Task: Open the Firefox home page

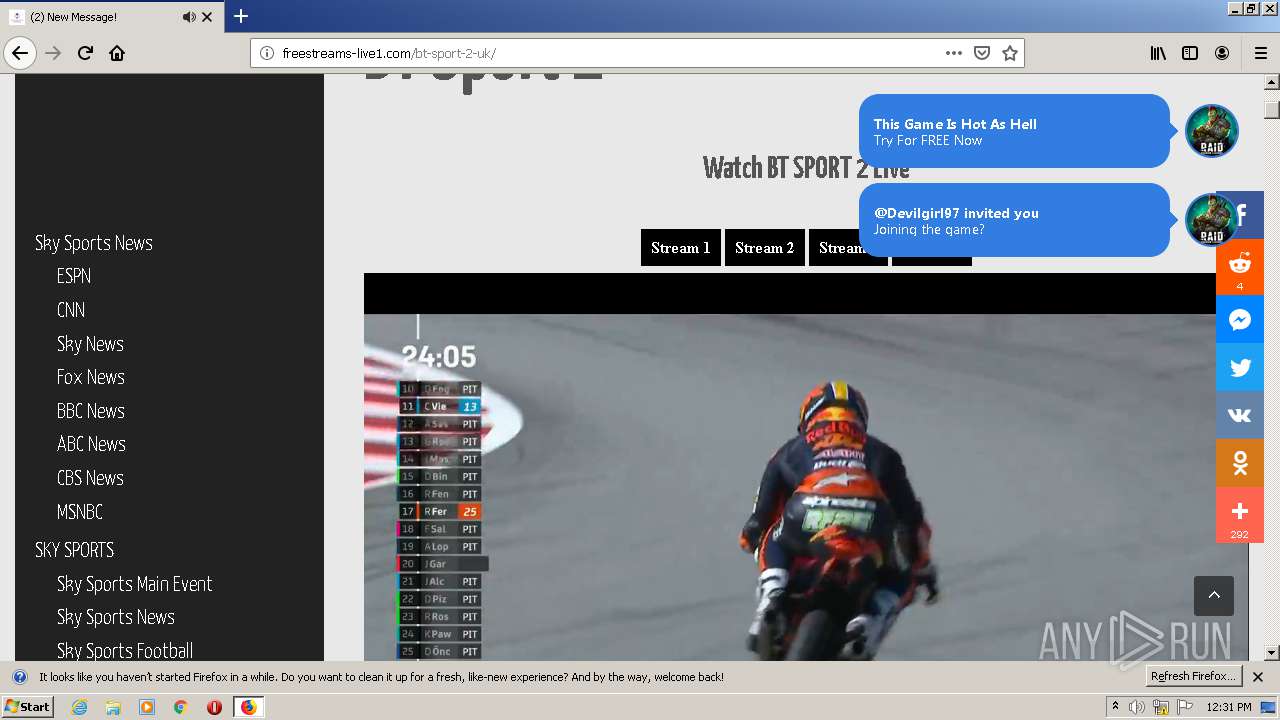Action: [117, 53]
